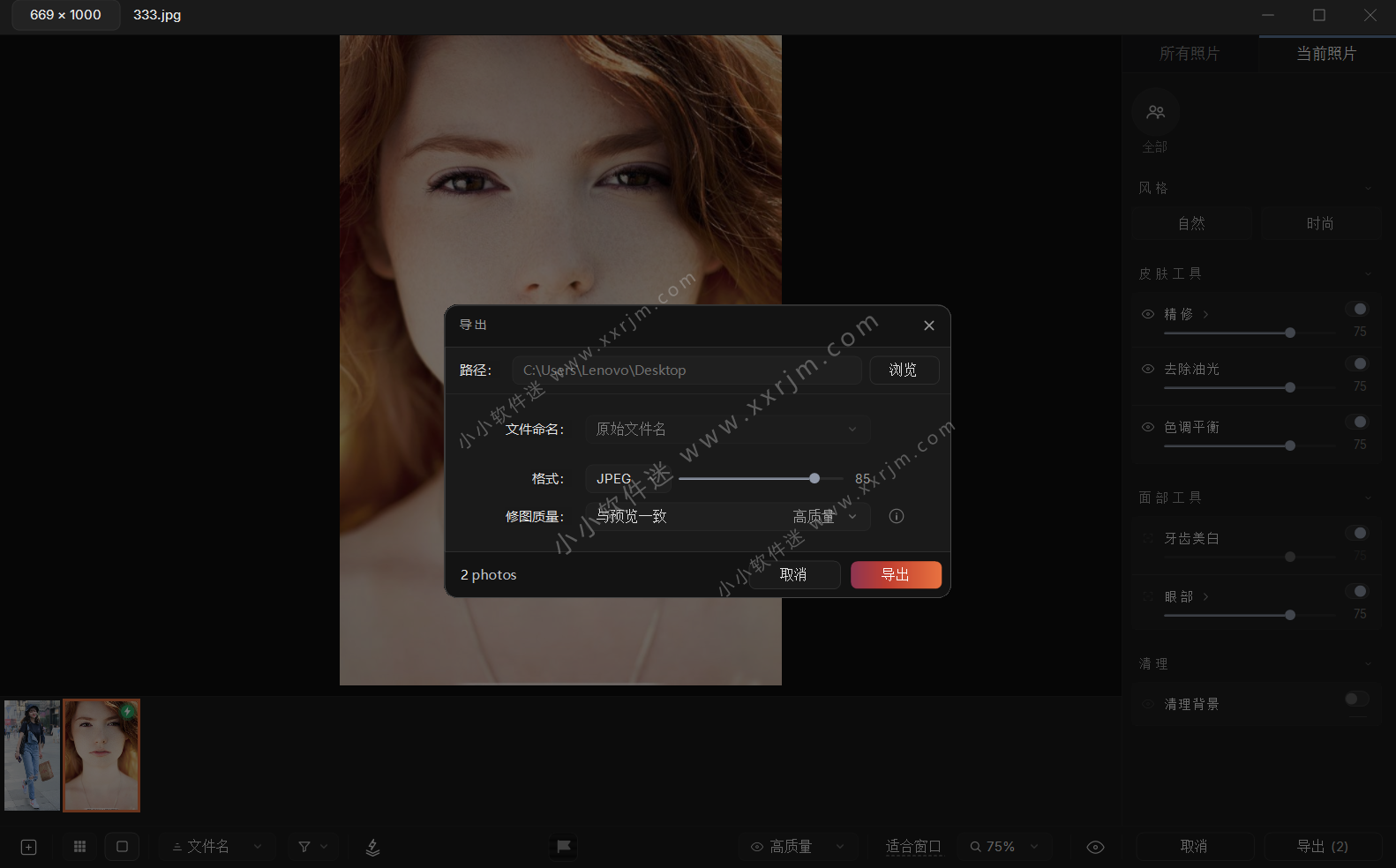This screenshot has height=868, width=1396.
Task: Click the stamp tool icon in bottom bar
Action: 372,847
